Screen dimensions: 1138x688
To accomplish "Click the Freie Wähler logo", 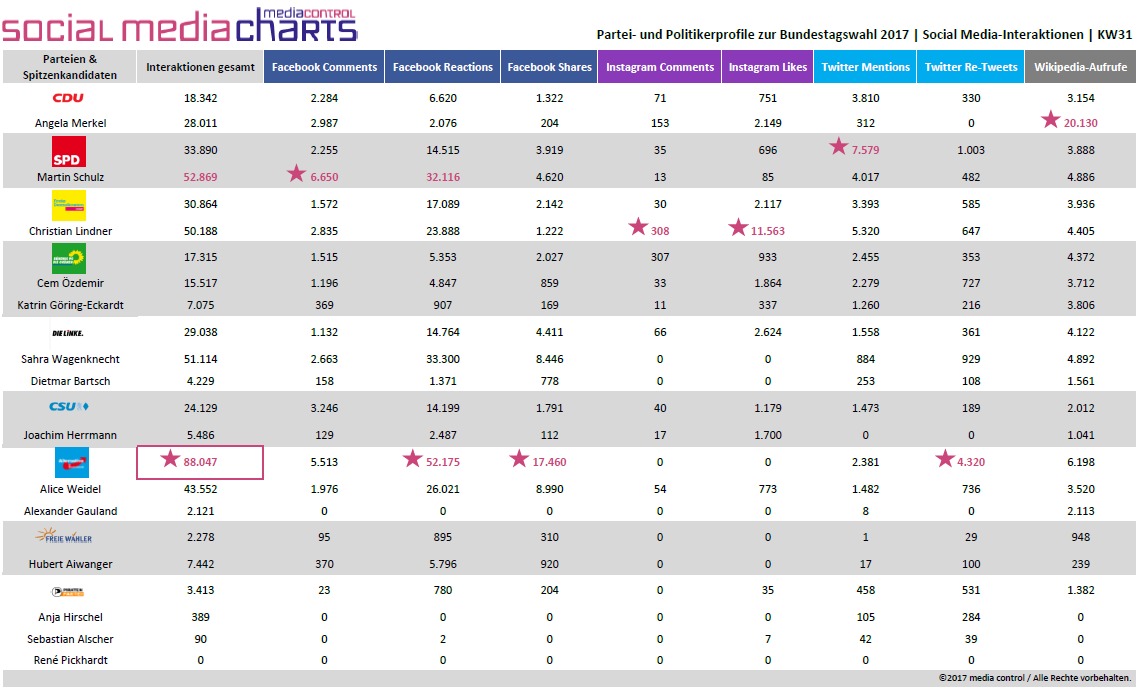I will tap(64, 536).
